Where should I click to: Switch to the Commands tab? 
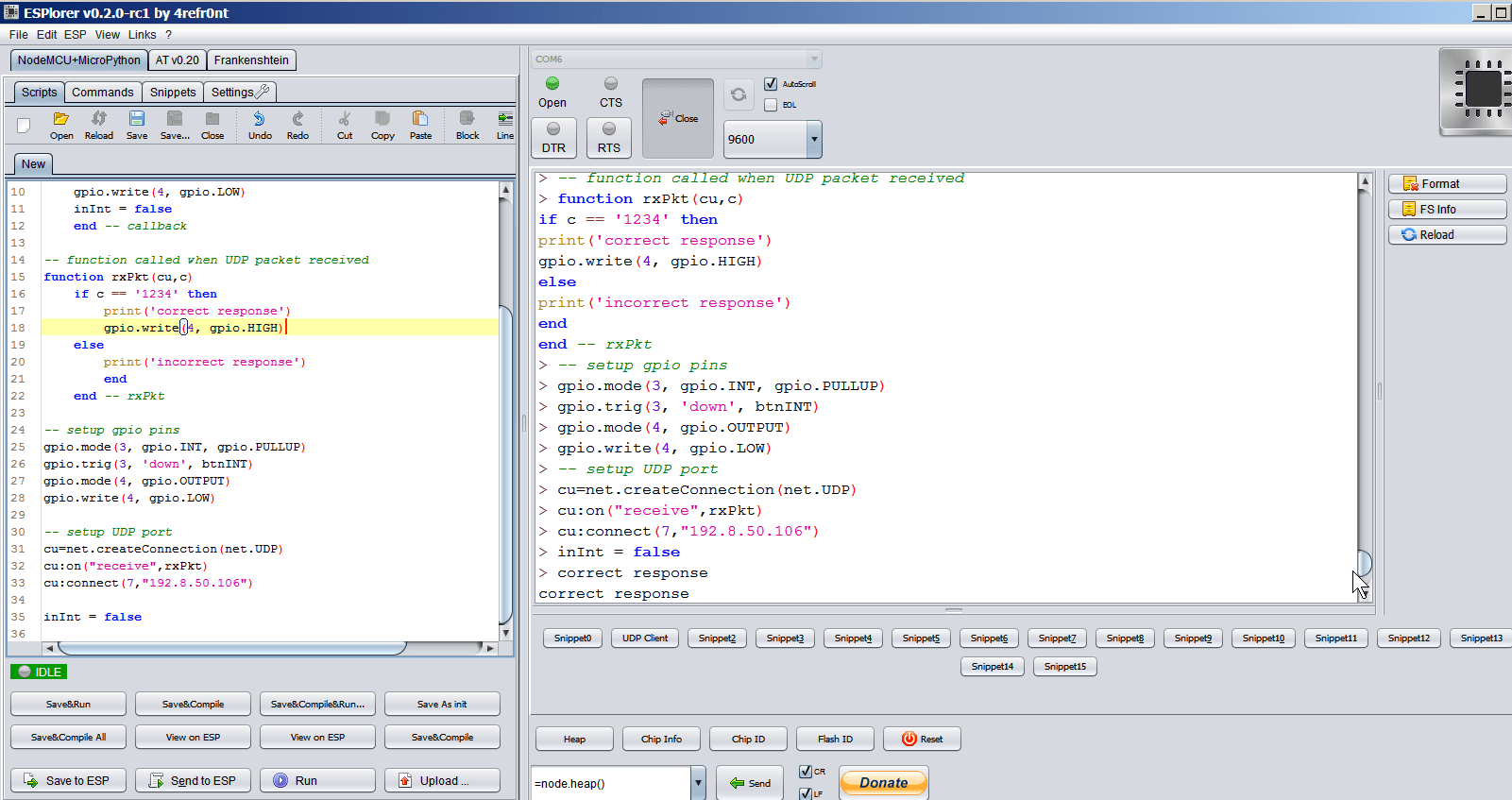(x=103, y=92)
